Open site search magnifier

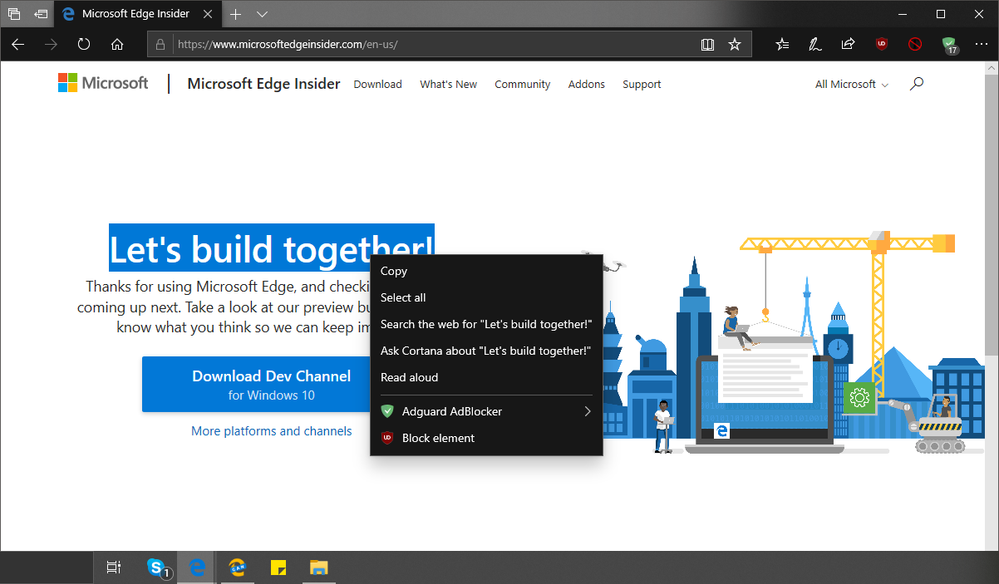pos(916,83)
